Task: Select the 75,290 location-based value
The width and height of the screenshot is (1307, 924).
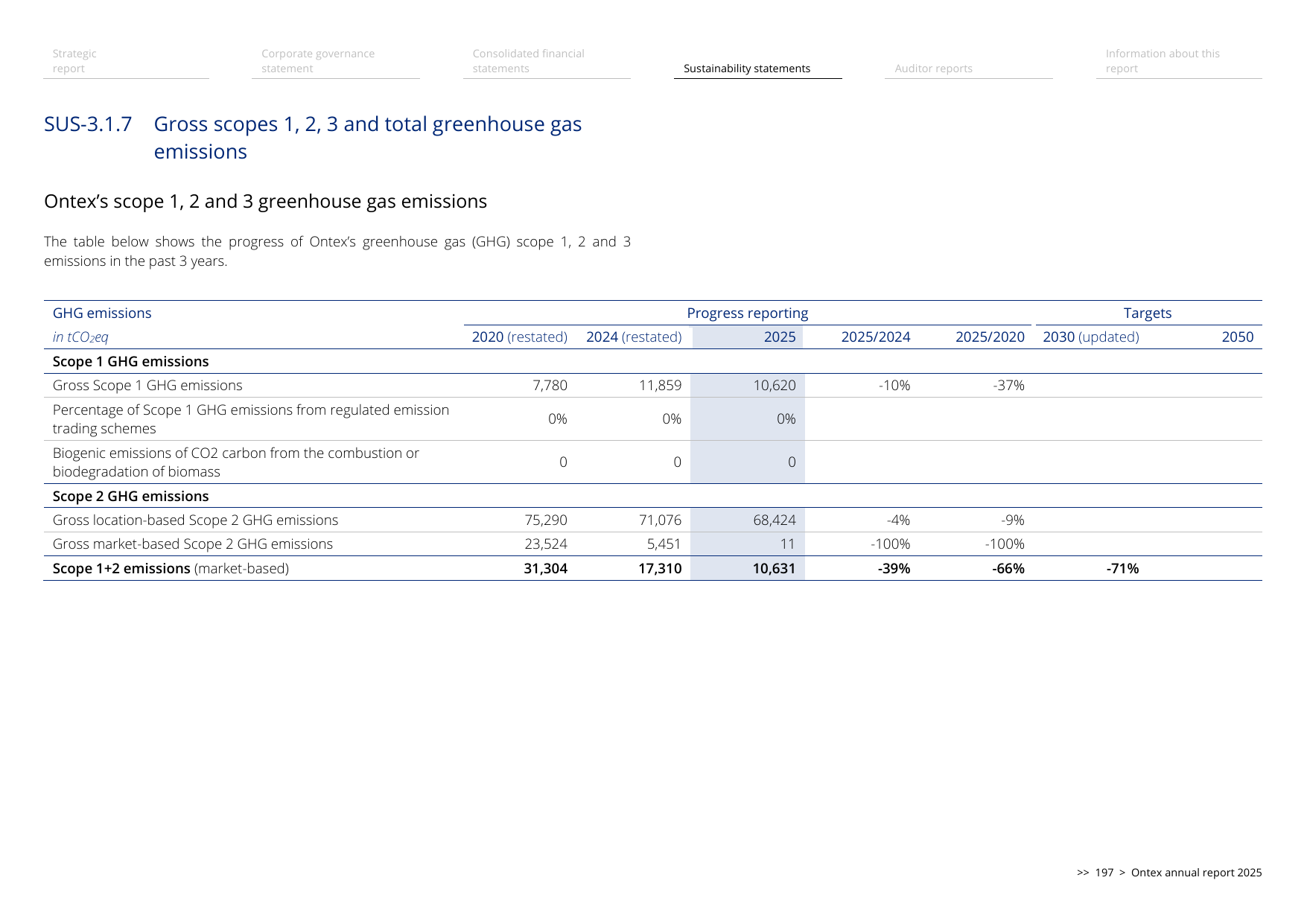Action: pos(546,520)
